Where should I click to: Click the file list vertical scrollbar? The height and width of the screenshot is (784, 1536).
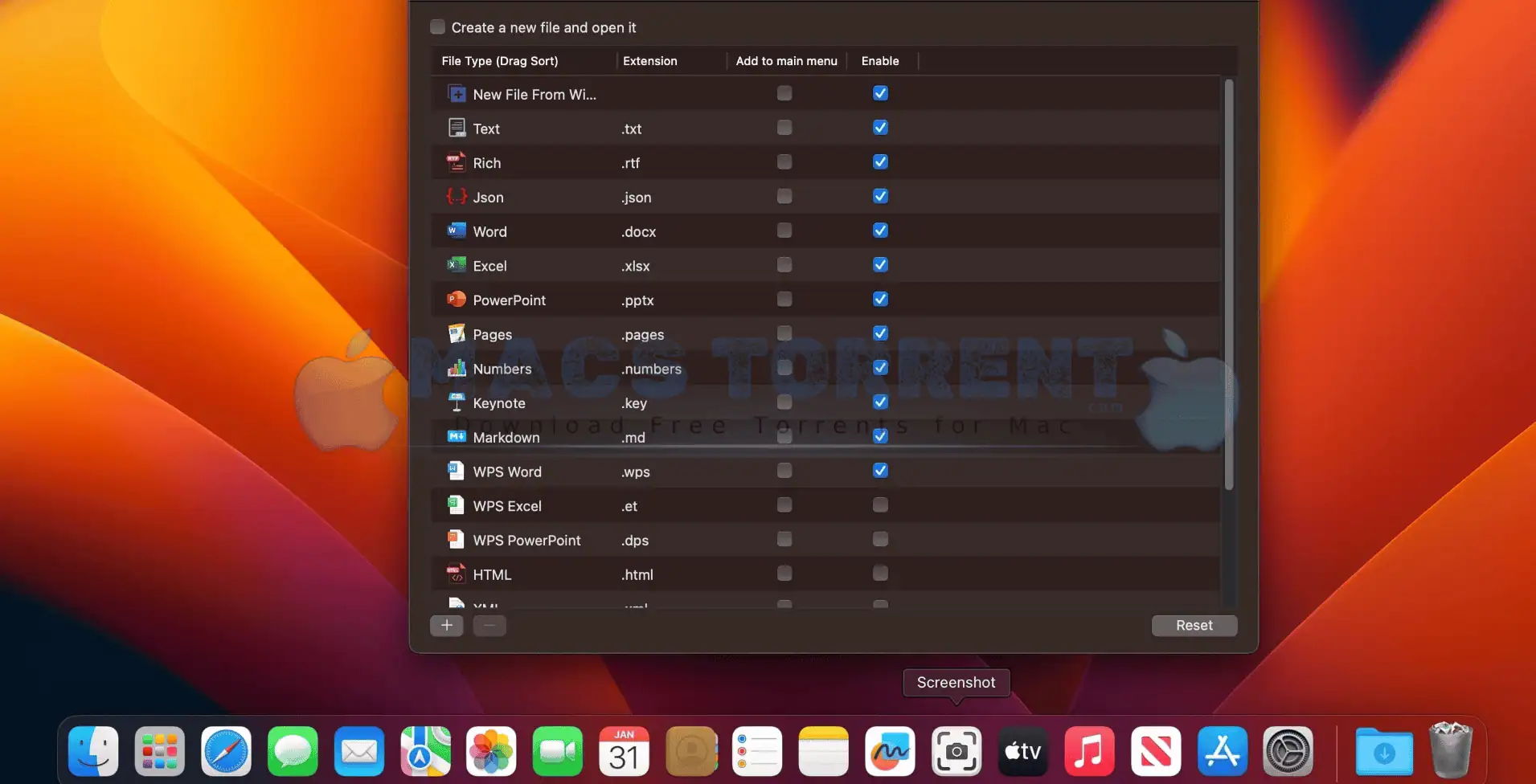pos(1228,285)
